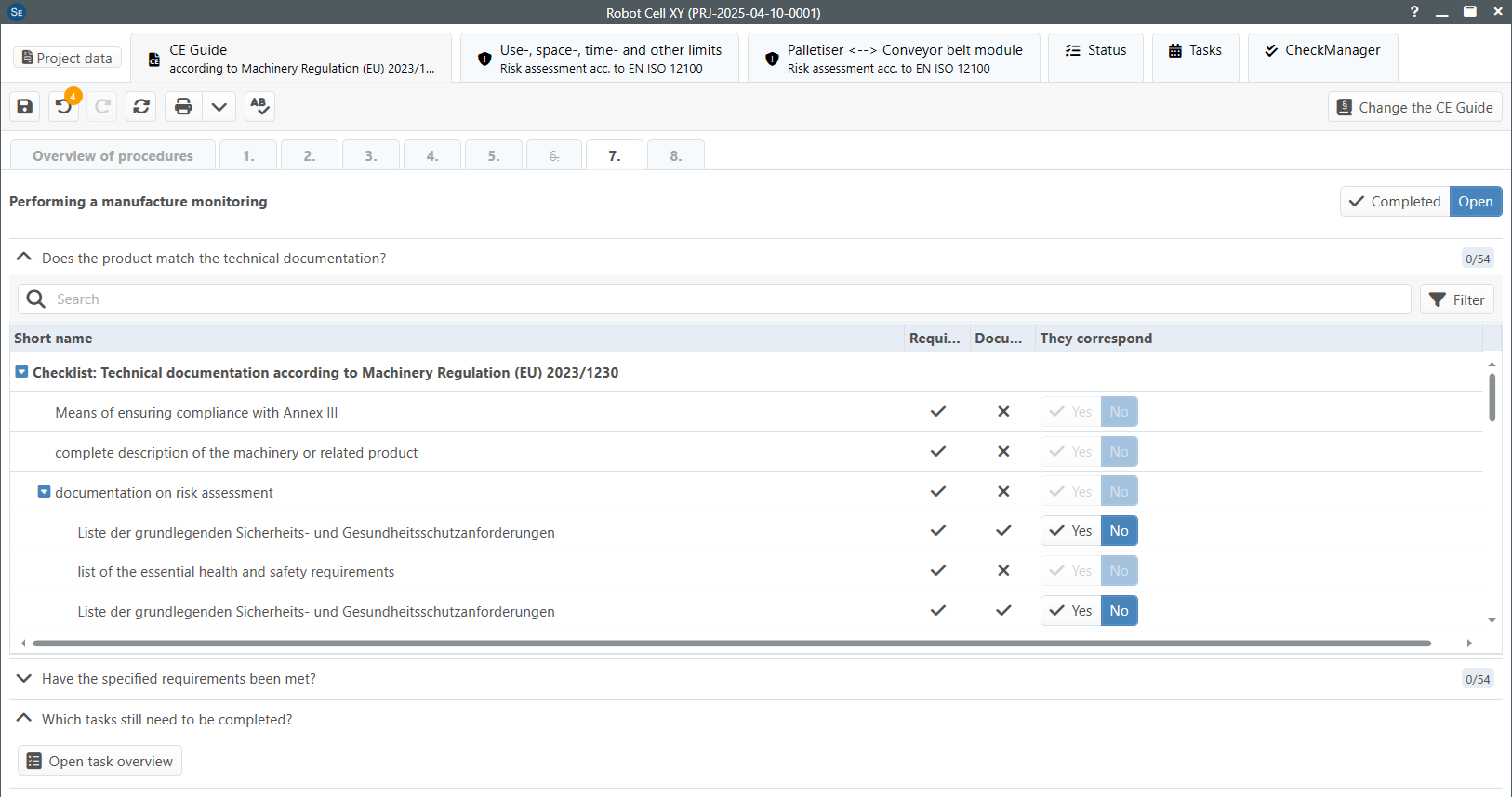Click required check mark for documentation on risk assessment

tap(938, 492)
